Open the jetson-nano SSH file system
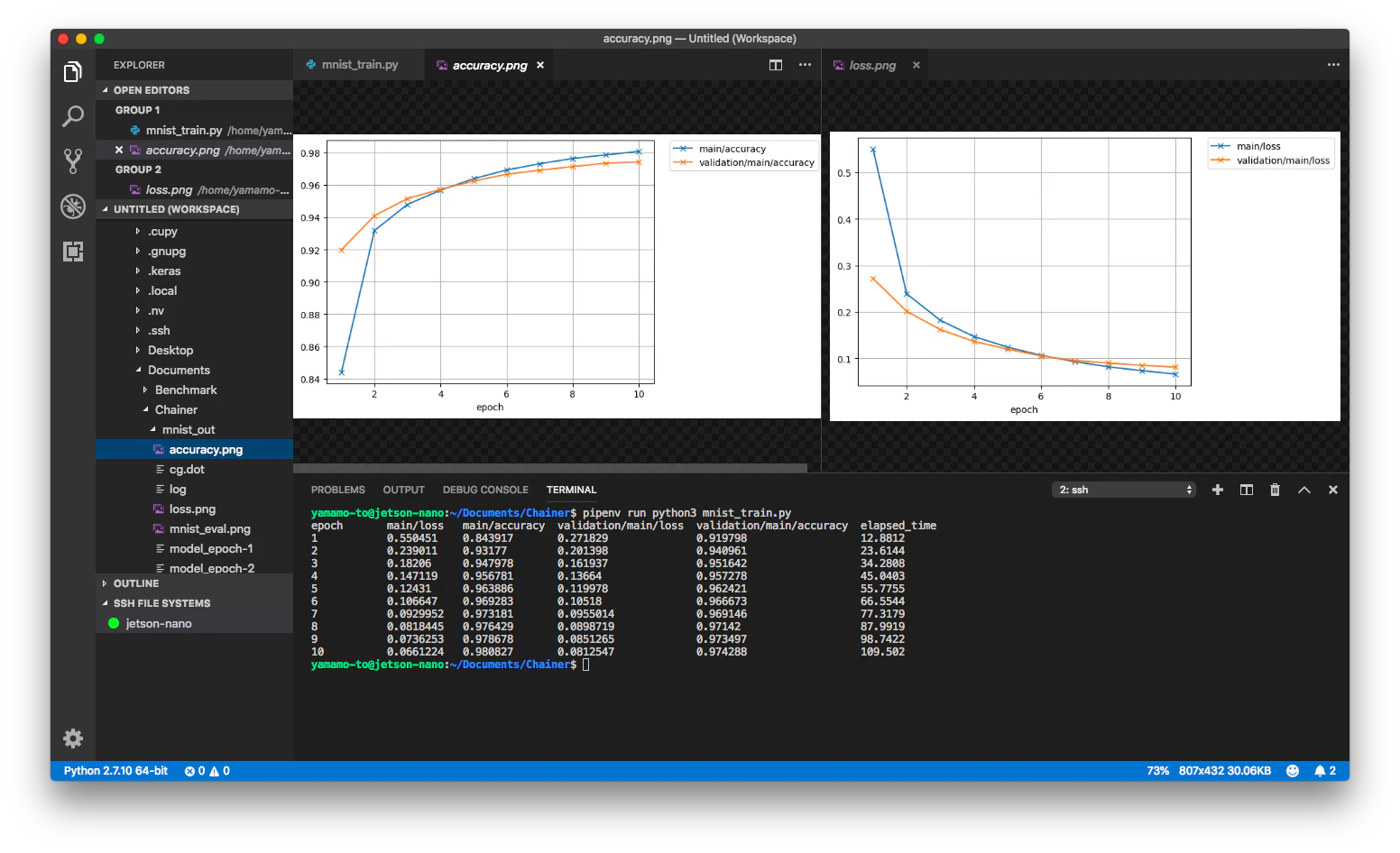Screen dimensions: 1400x853 click(194, 623)
